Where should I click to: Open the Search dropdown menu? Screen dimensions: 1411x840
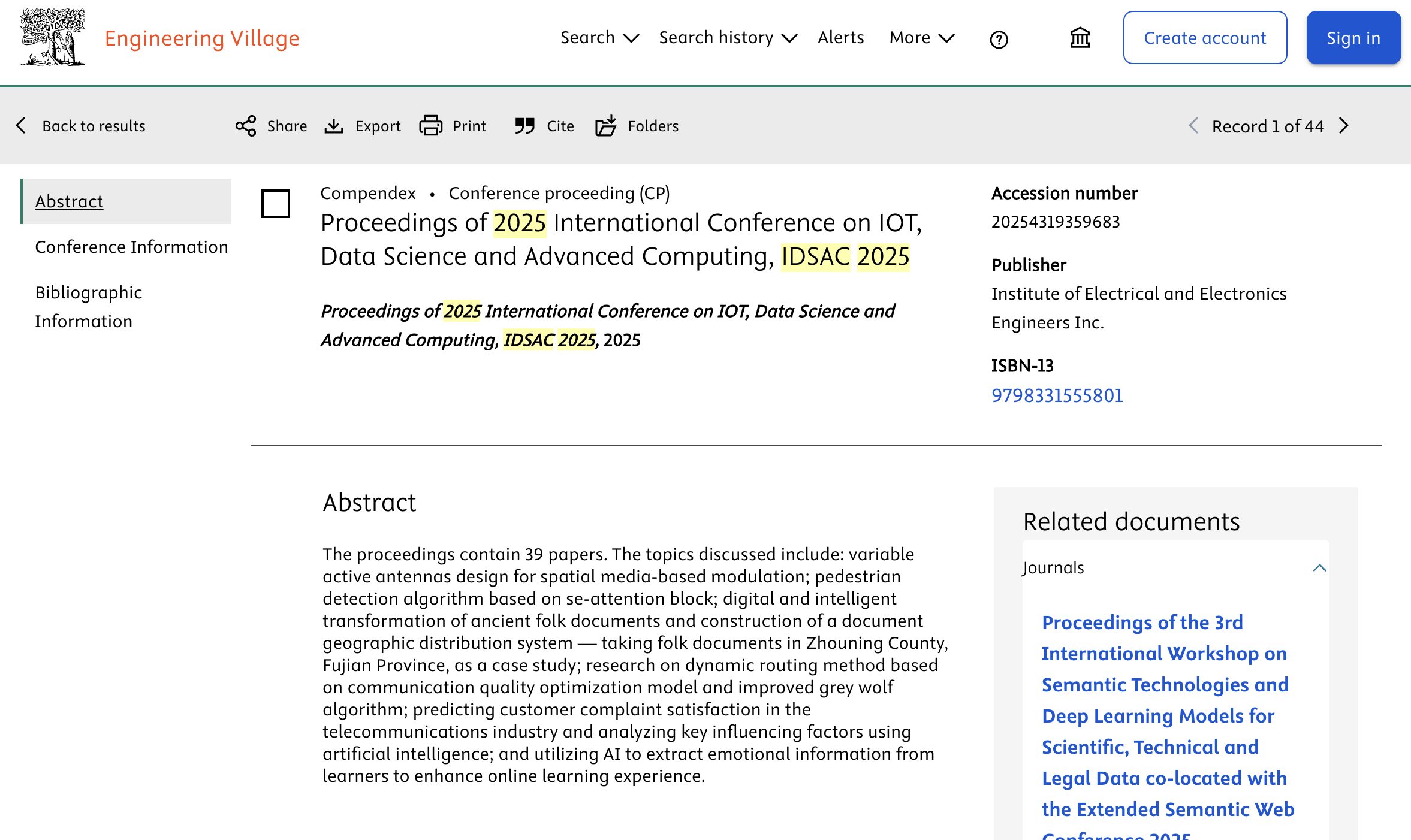(x=599, y=38)
